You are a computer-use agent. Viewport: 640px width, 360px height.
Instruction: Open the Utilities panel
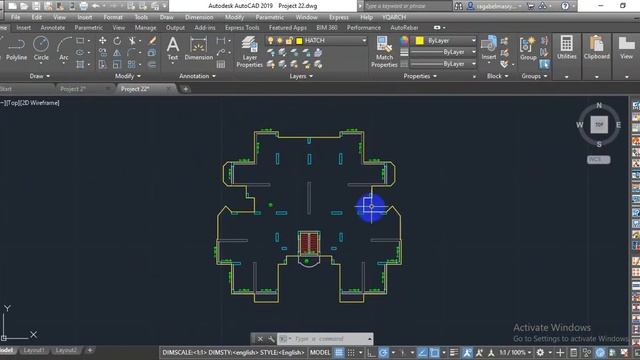coord(567,48)
